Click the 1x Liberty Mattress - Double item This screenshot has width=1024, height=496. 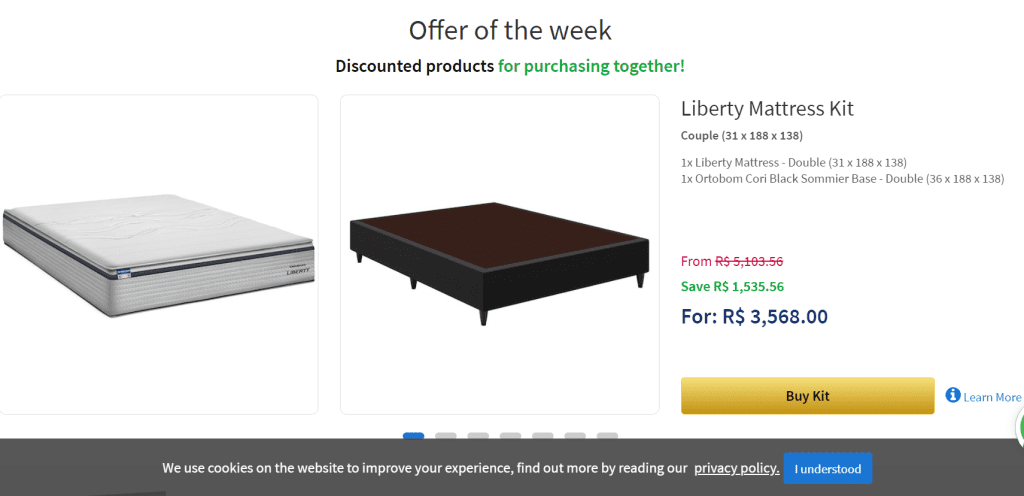click(x=793, y=162)
